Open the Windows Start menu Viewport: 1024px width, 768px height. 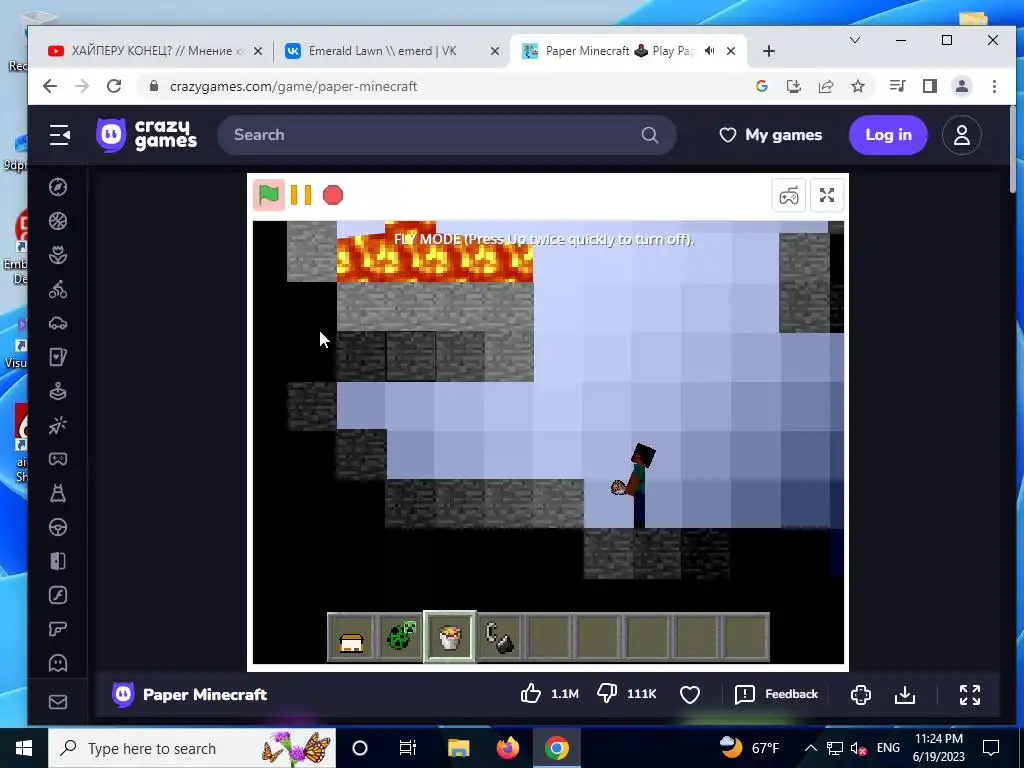pyautogui.click(x=24, y=748)
